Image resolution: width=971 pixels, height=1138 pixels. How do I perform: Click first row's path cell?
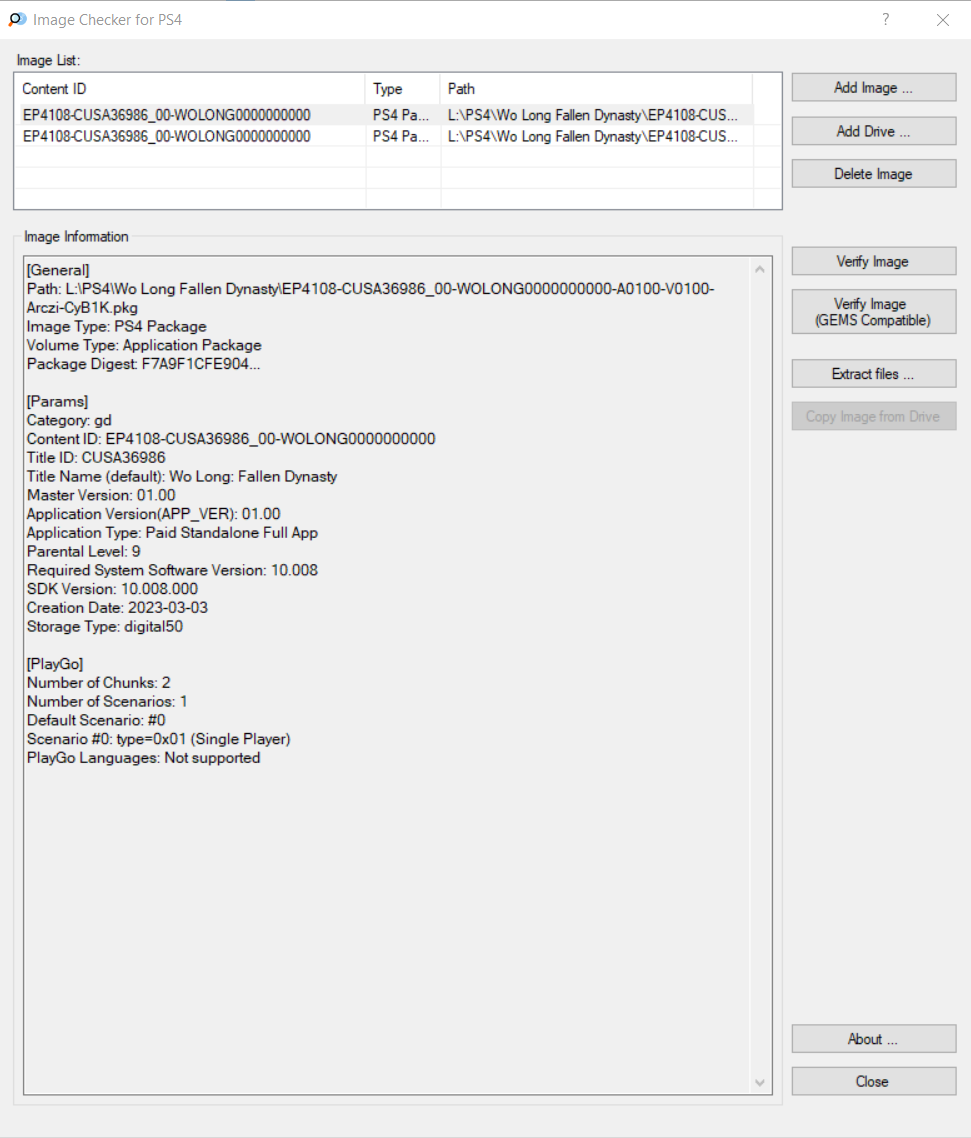(x=593, y=115)
